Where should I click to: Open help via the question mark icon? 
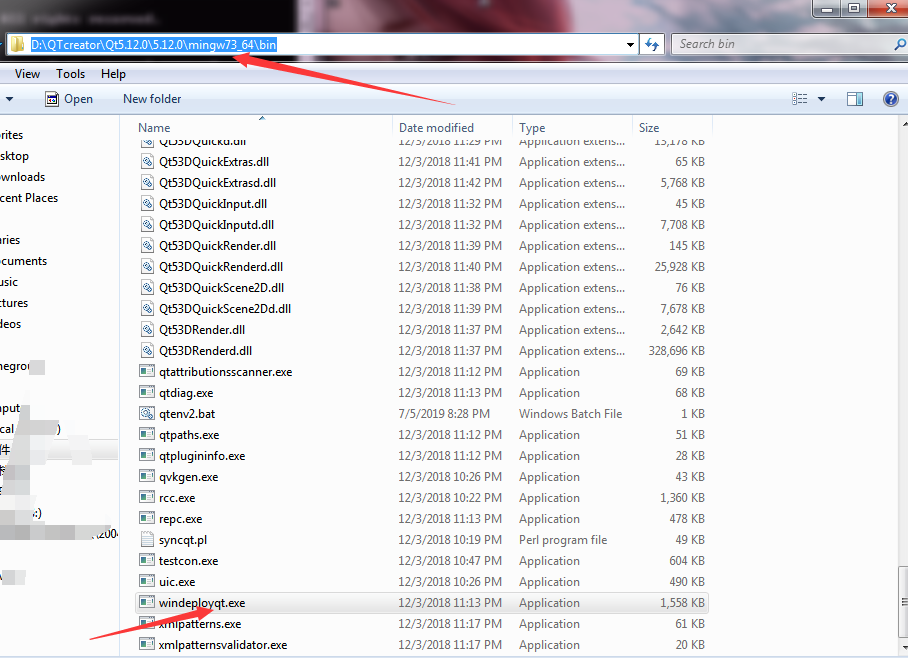(891, 99)
